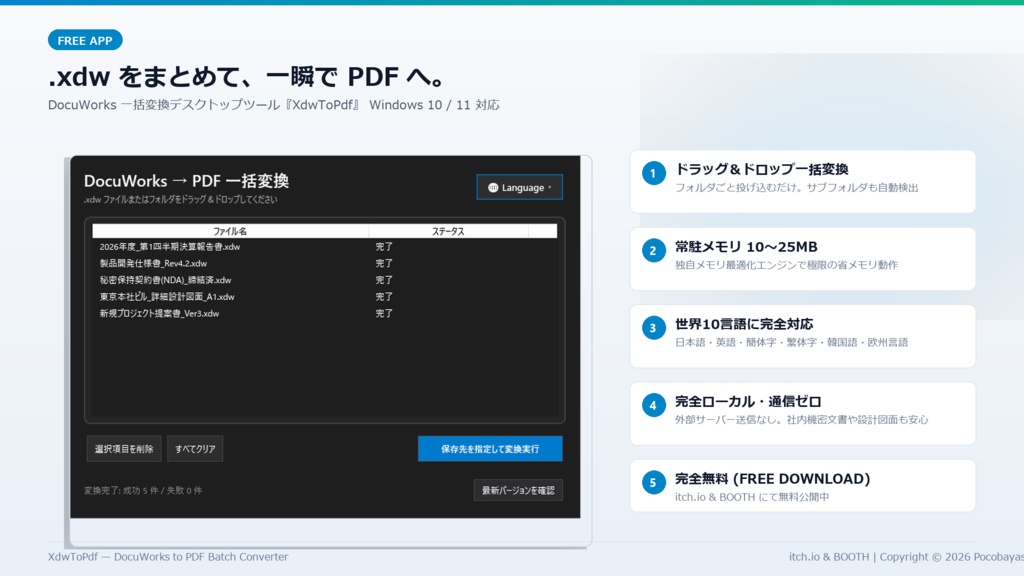Screen dimensions: 1024x576
Task: Click the DocuWorks → PDF 一括変換 heading
Action: [186, 181]
